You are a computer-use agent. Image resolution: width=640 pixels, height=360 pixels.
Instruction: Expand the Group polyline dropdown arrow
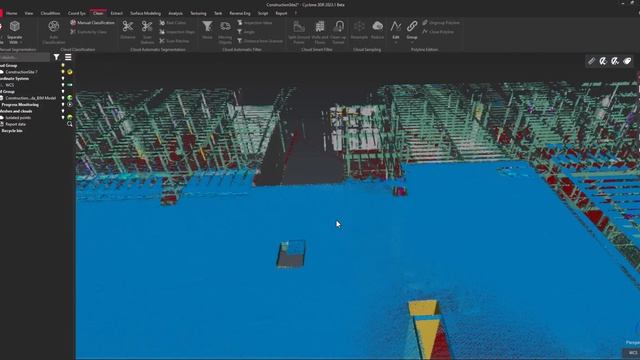point(412,42)
